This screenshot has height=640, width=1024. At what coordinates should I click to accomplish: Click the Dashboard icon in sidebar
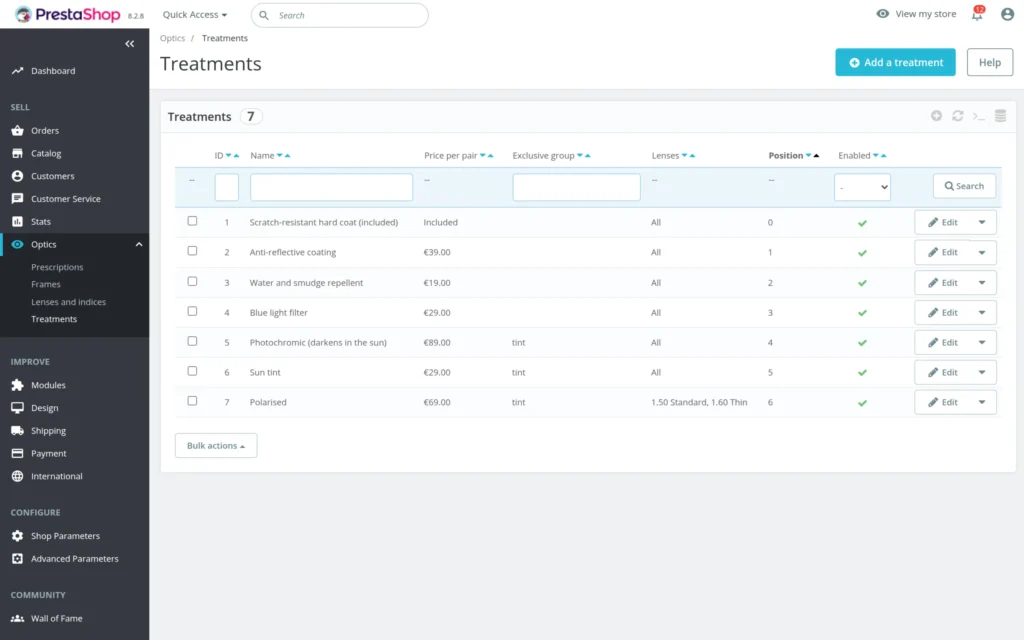(18, 71)
